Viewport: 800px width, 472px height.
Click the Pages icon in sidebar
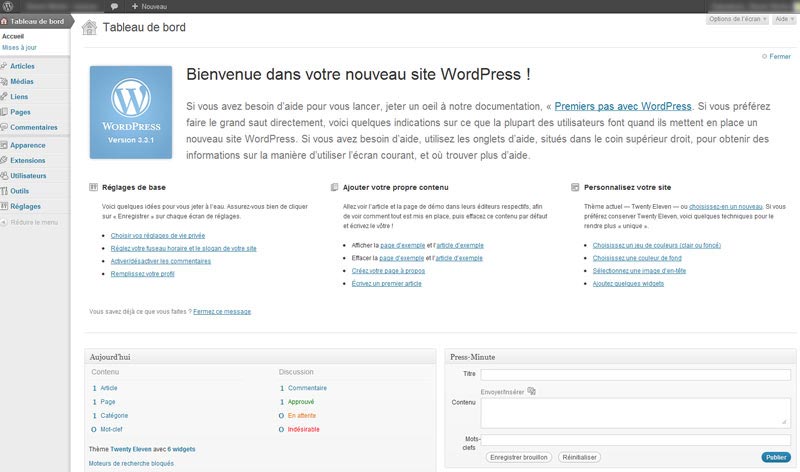click(x=4, y=112)
